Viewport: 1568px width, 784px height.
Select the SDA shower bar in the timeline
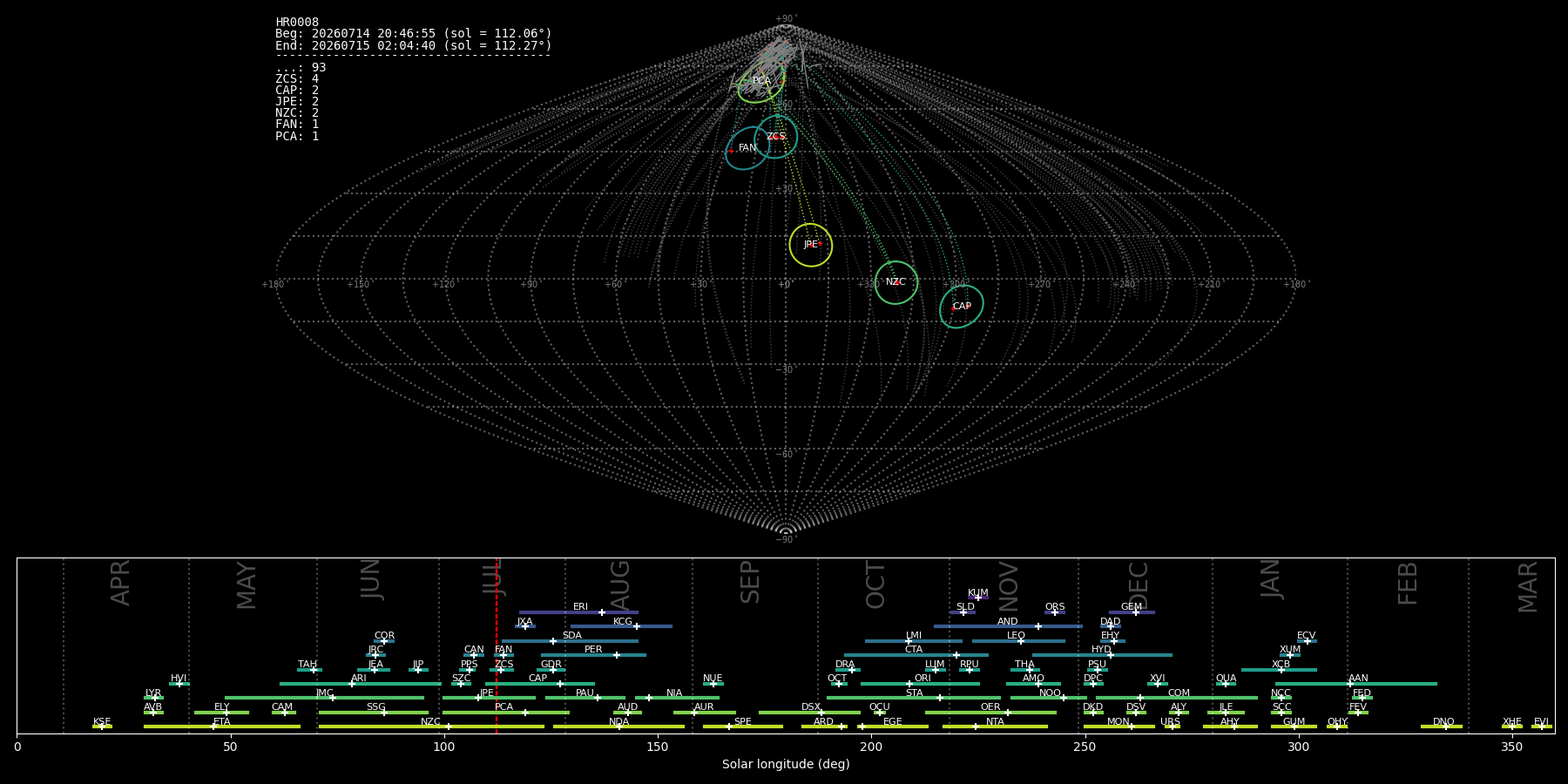[570, 641]
